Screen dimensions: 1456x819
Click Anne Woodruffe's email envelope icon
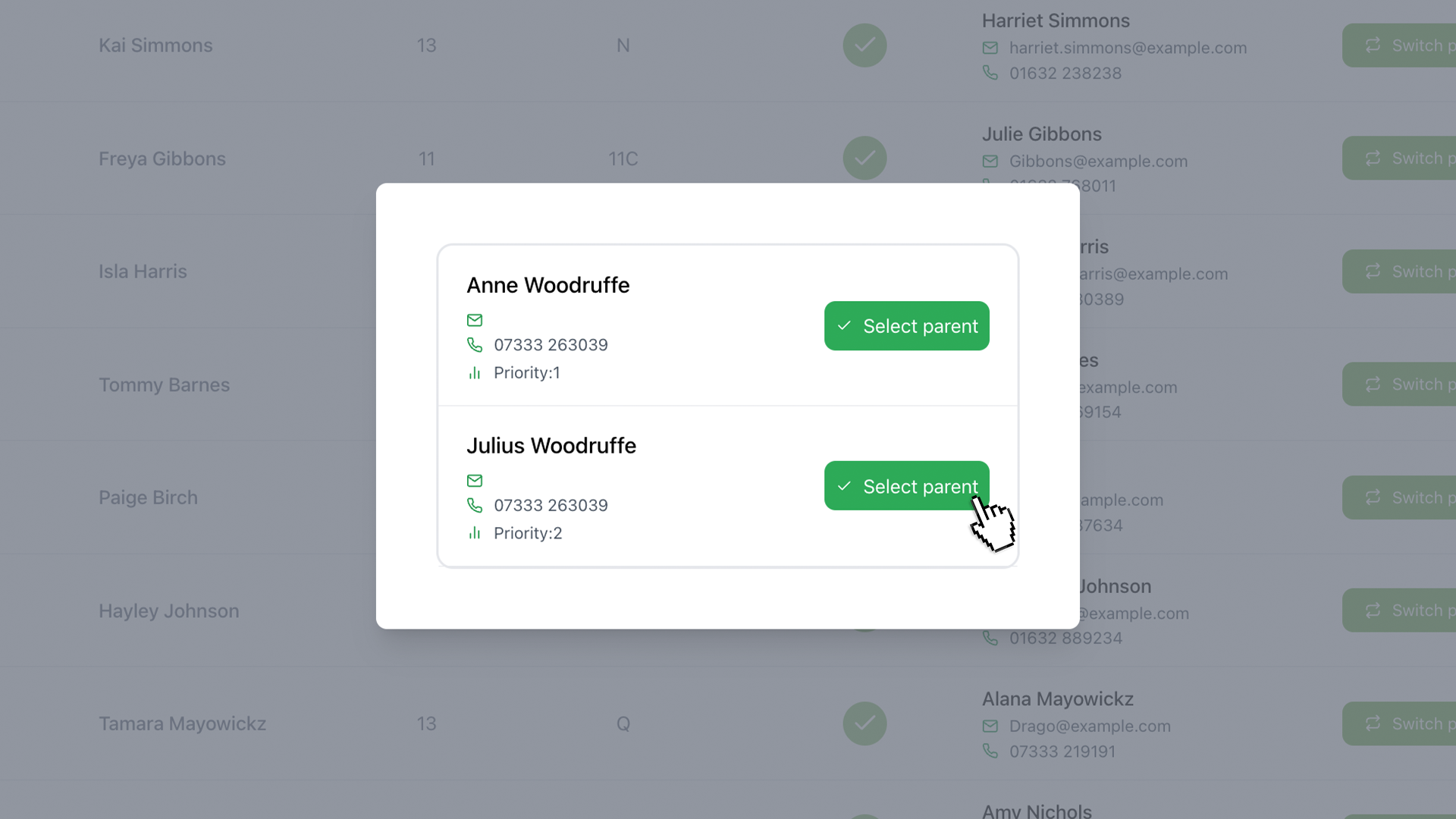[475, 320]
